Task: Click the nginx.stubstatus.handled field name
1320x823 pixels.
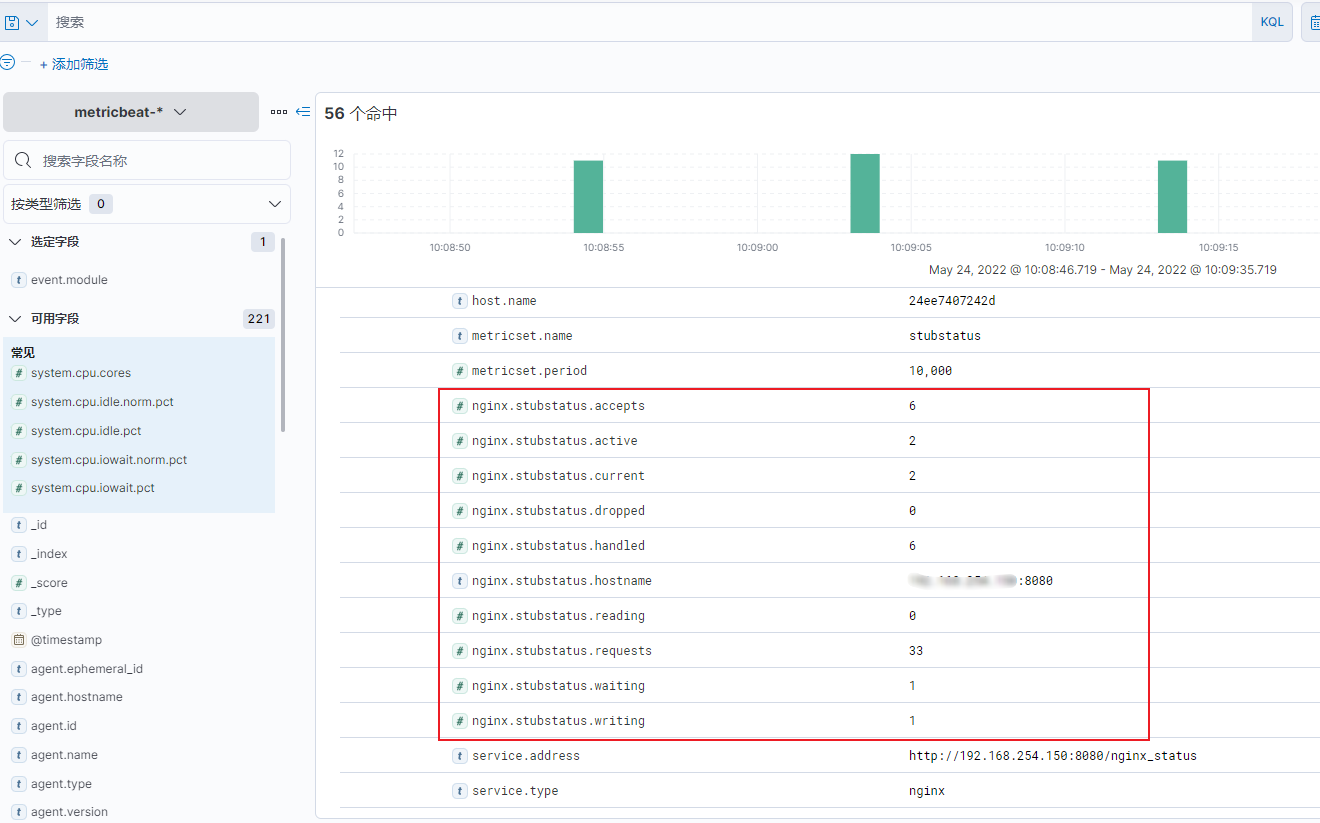Action: pos(558,546)
